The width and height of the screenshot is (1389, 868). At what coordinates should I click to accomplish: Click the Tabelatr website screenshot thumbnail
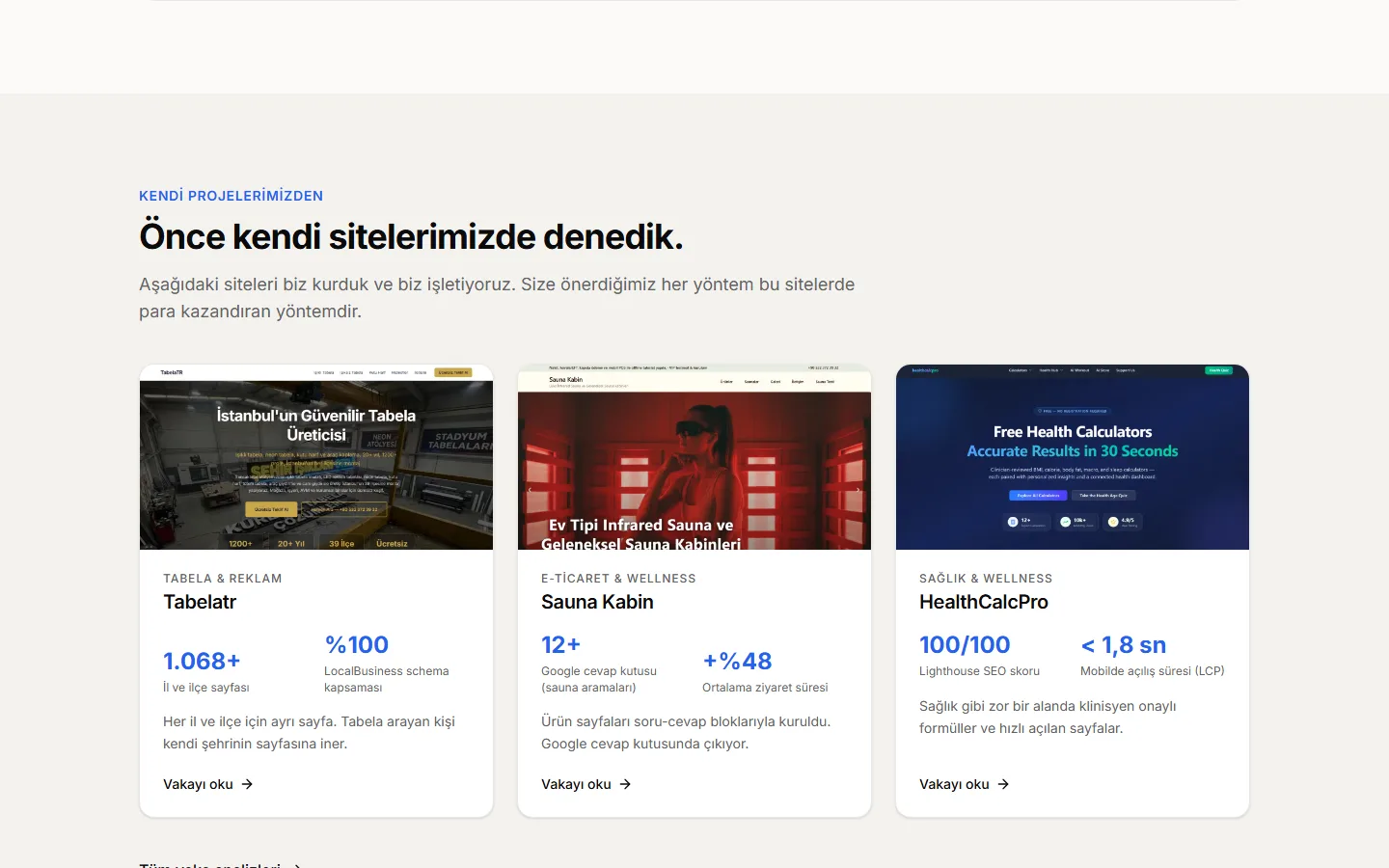click(x=316, y=457)
